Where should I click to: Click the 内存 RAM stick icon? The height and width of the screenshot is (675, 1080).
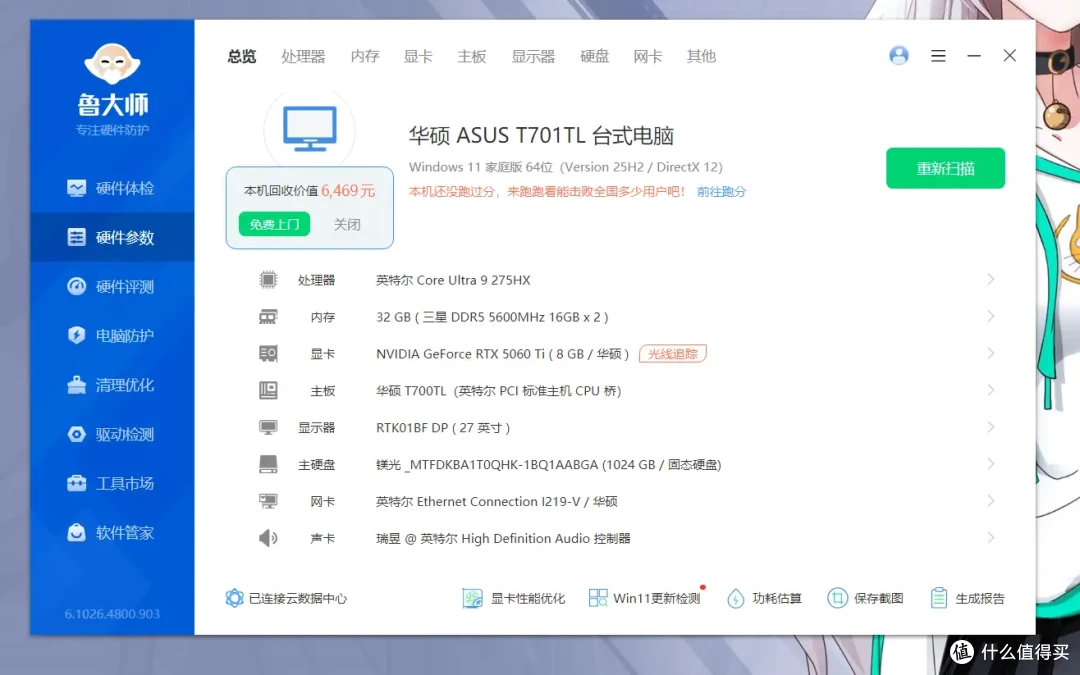(268, 317)
